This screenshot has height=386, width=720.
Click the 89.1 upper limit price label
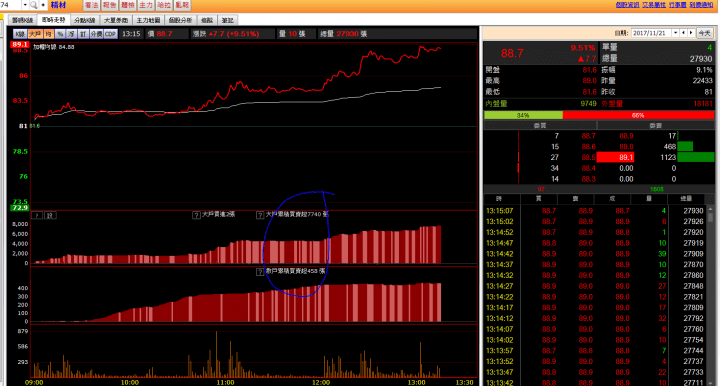[x=20, y=45]
